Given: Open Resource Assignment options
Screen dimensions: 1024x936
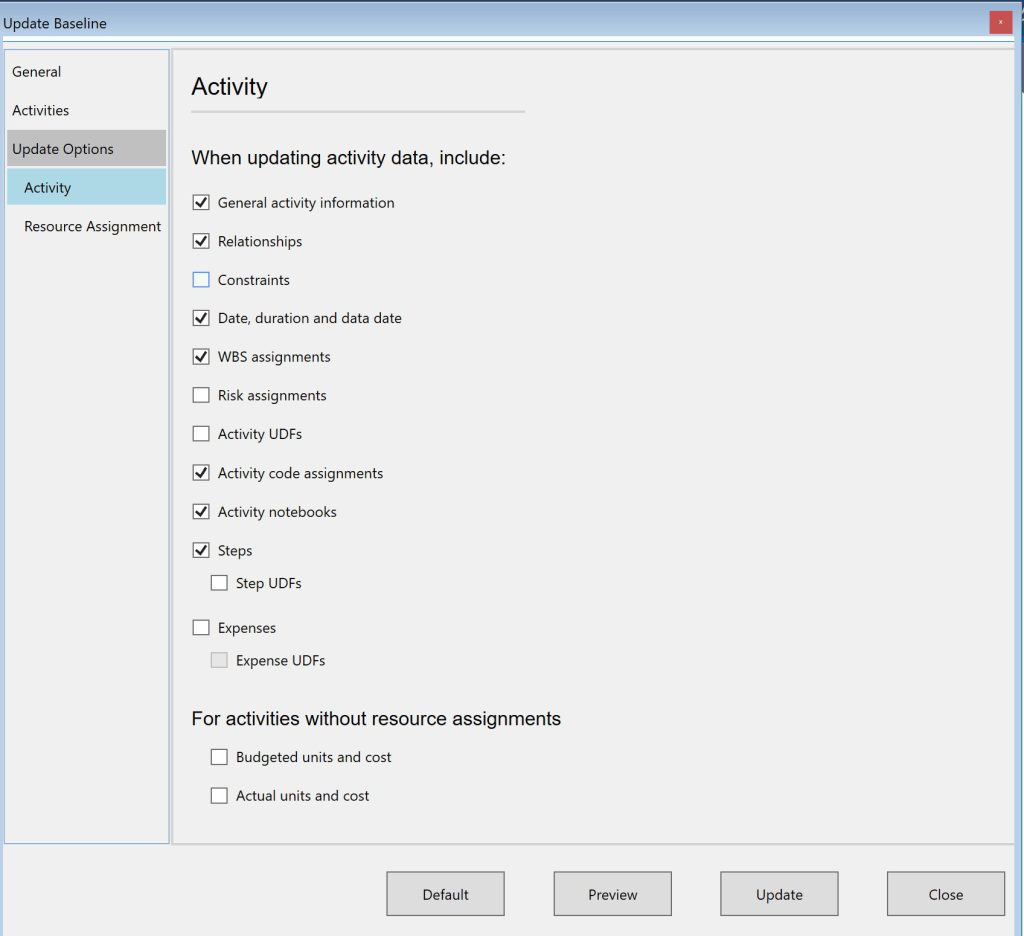Looking at the screenshot, I should coord(86,226).
